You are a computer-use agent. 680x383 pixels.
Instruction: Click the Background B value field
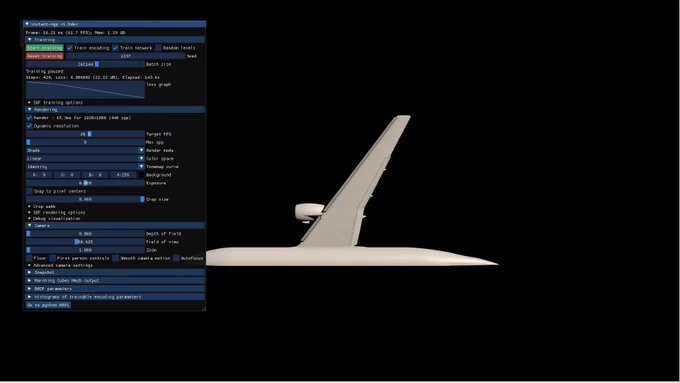pos(95,175)
